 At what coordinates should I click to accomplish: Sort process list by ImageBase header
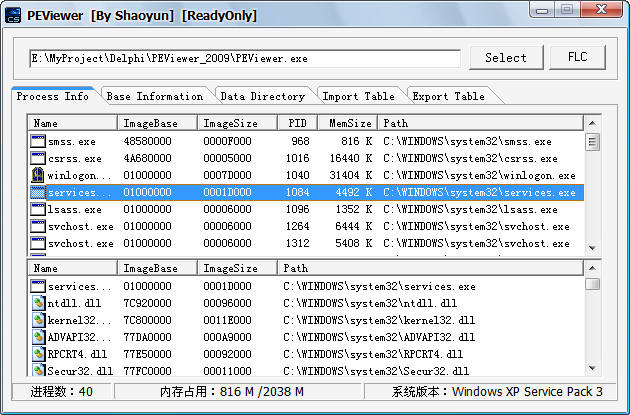(158, 123)
